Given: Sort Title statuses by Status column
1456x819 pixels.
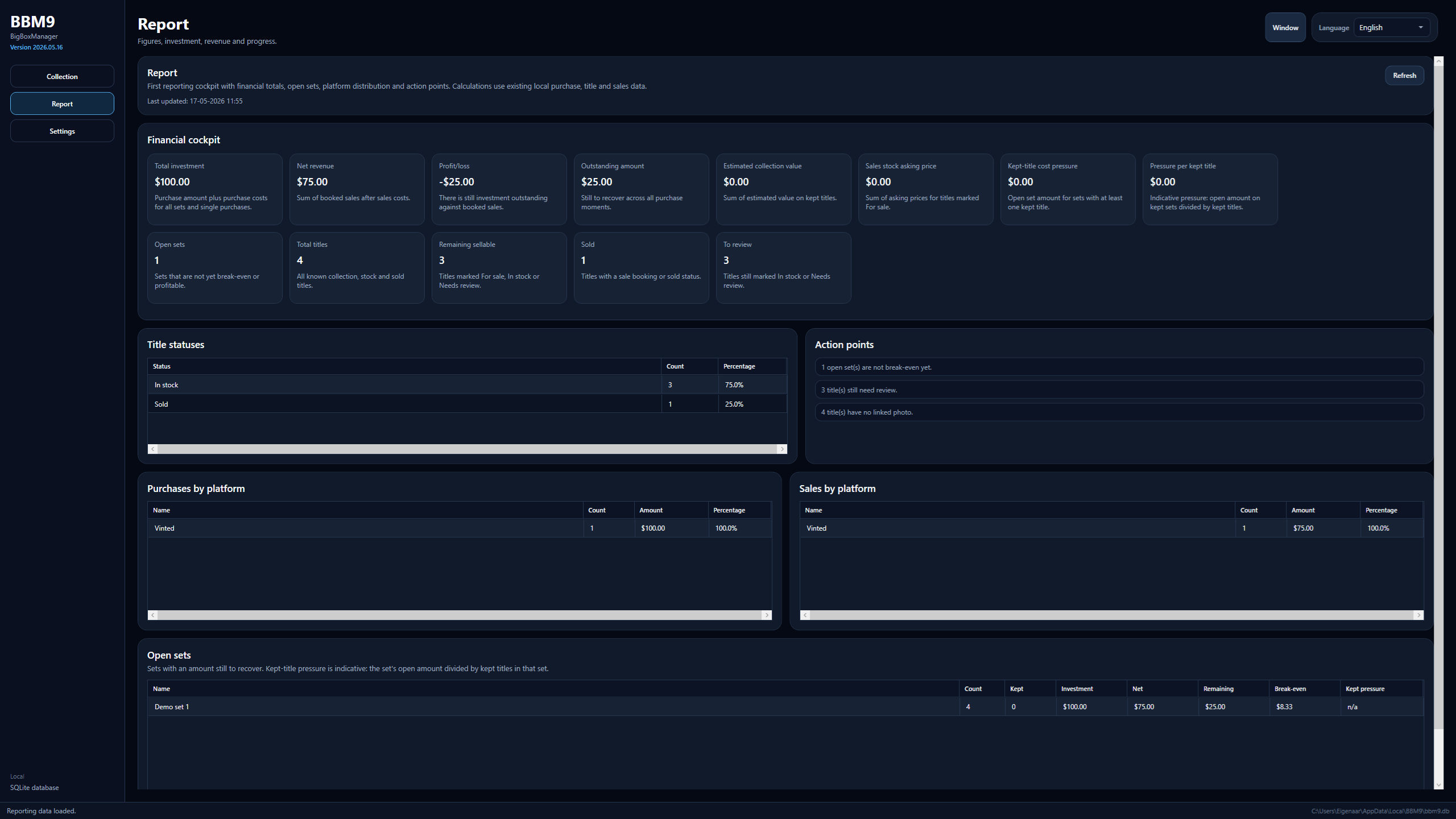Looking at the screenshot, I should point(404,366).
